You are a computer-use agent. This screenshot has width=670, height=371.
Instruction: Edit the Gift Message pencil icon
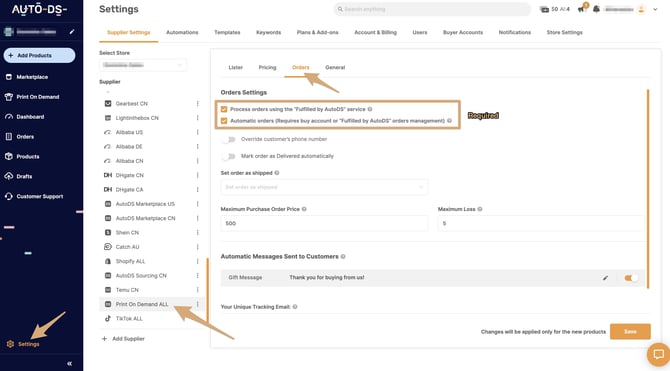605,278
